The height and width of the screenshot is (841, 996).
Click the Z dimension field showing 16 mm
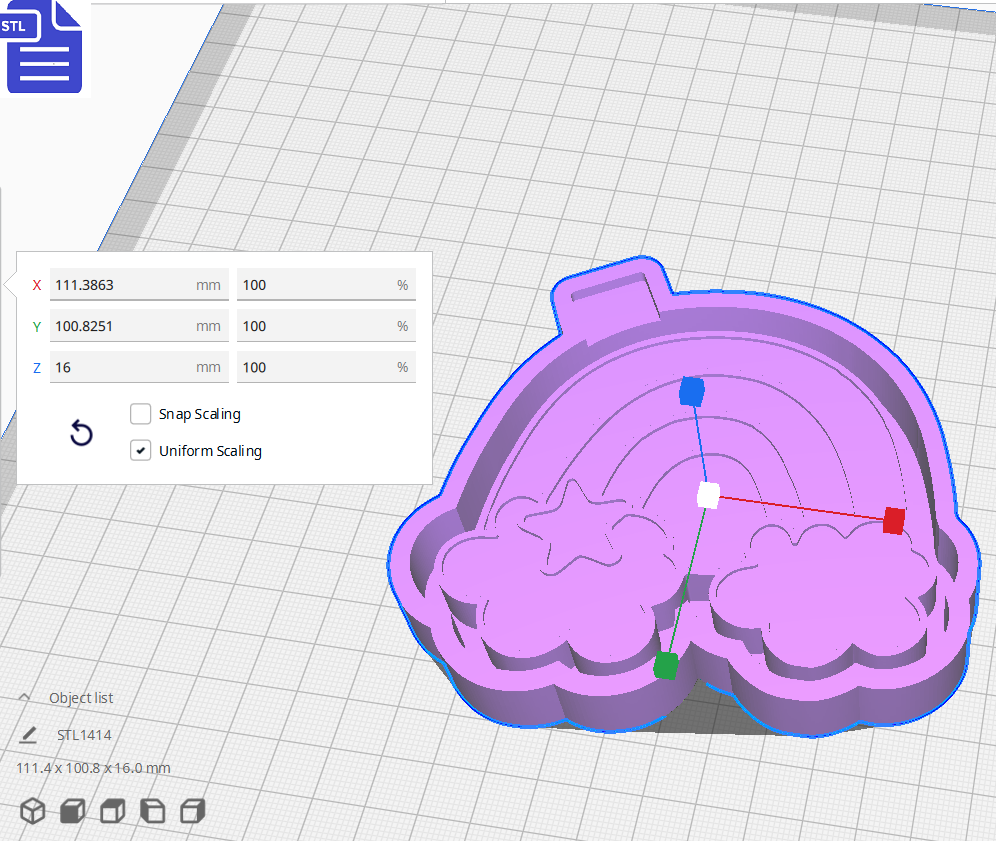[x=138, y=366]
